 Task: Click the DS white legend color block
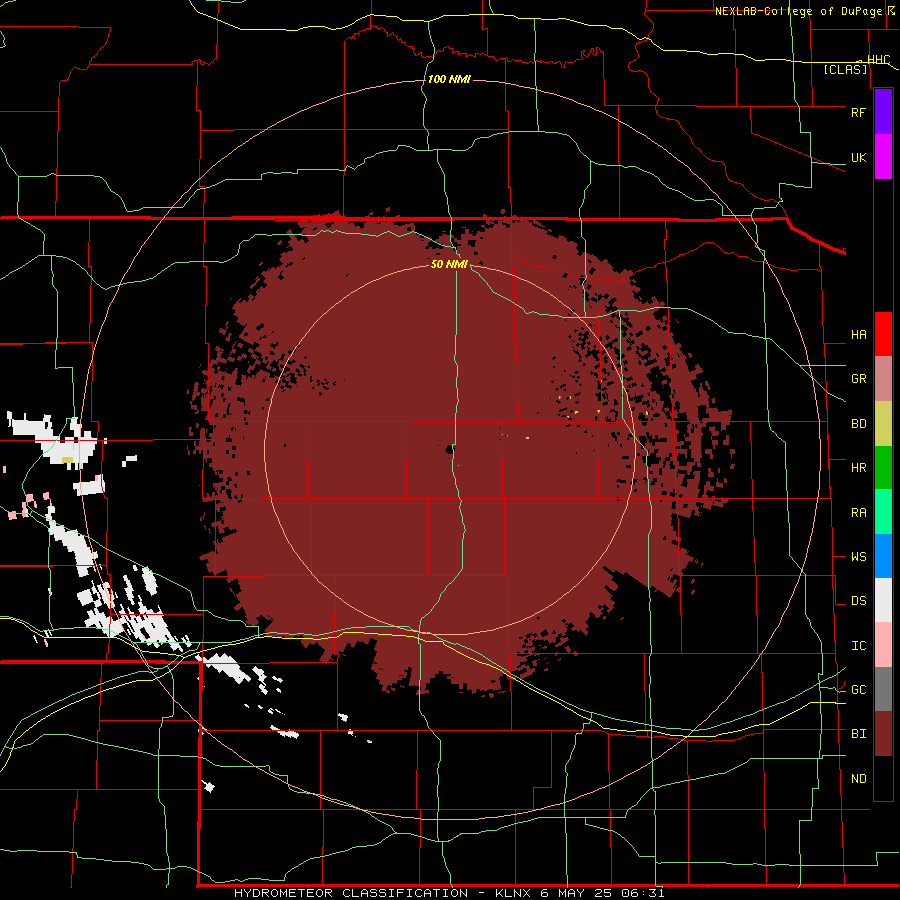(x=883, y=600)
